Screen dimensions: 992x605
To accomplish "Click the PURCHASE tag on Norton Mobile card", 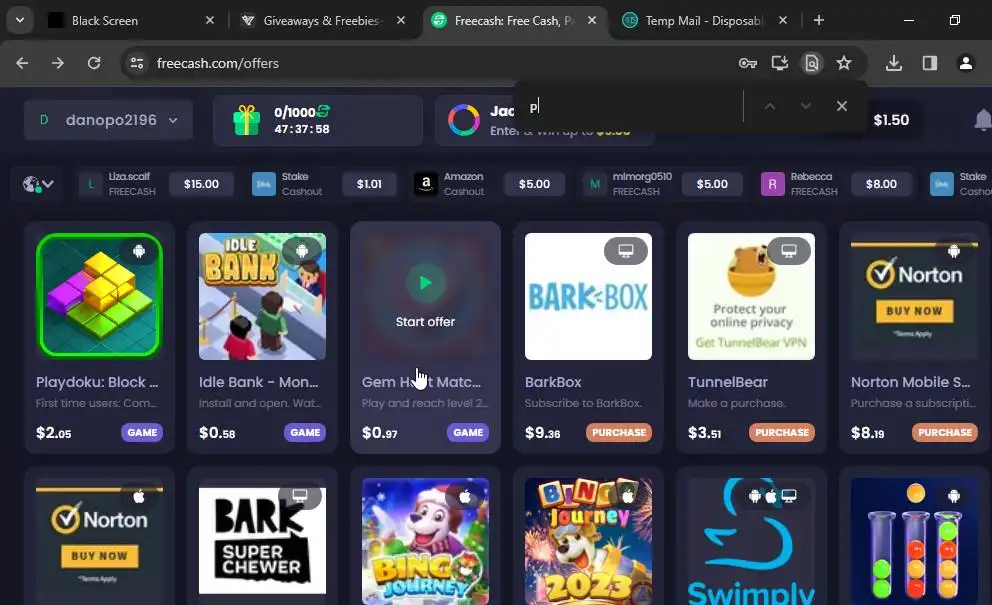I will click(945, 432).
